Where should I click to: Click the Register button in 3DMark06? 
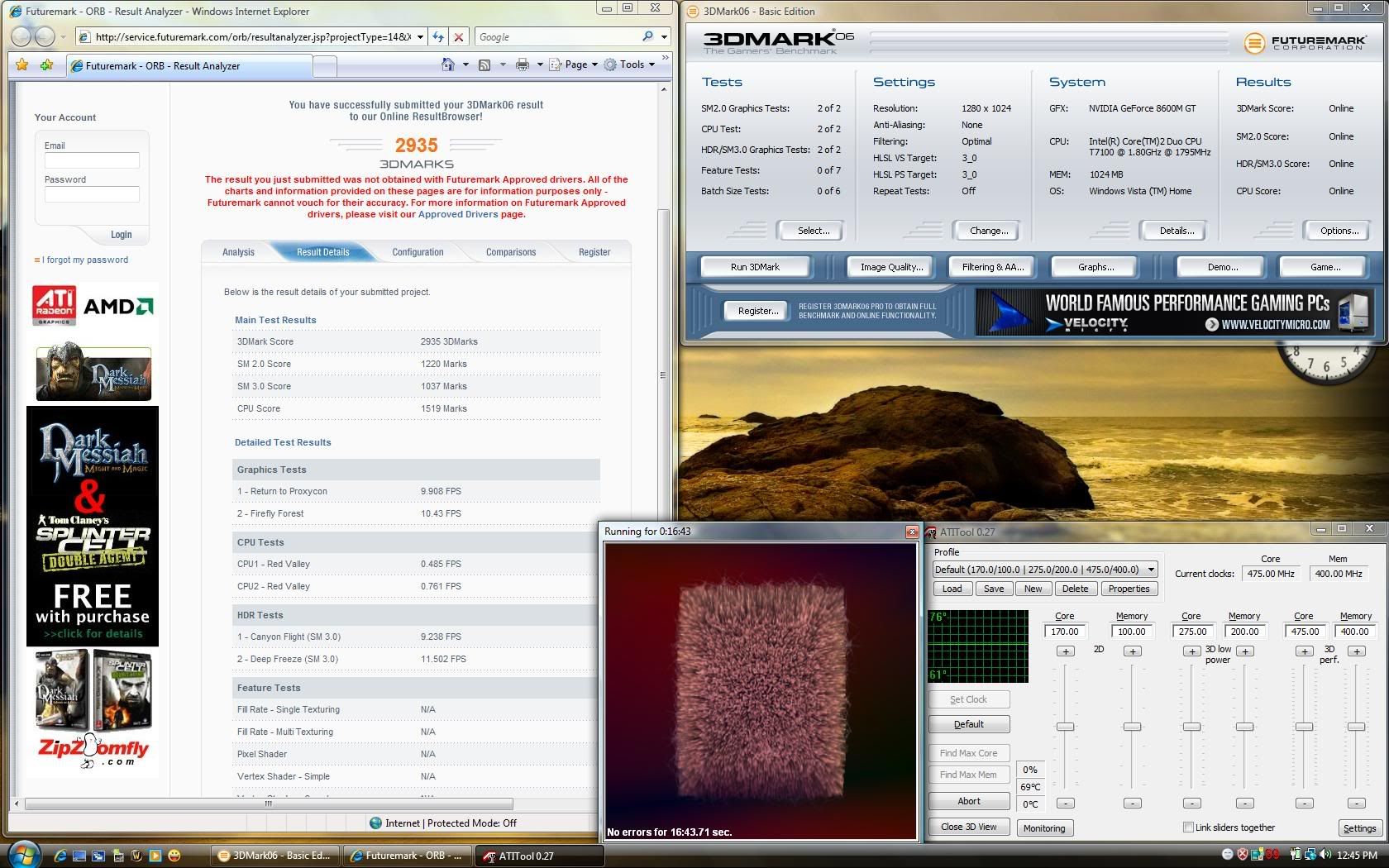(757, 311)
